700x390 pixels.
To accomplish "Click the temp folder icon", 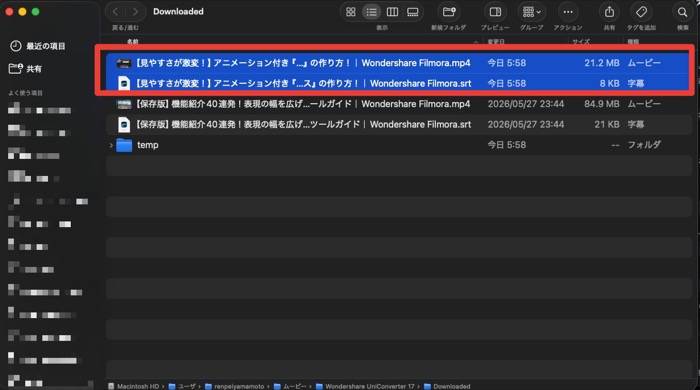I will click(124, 145).
